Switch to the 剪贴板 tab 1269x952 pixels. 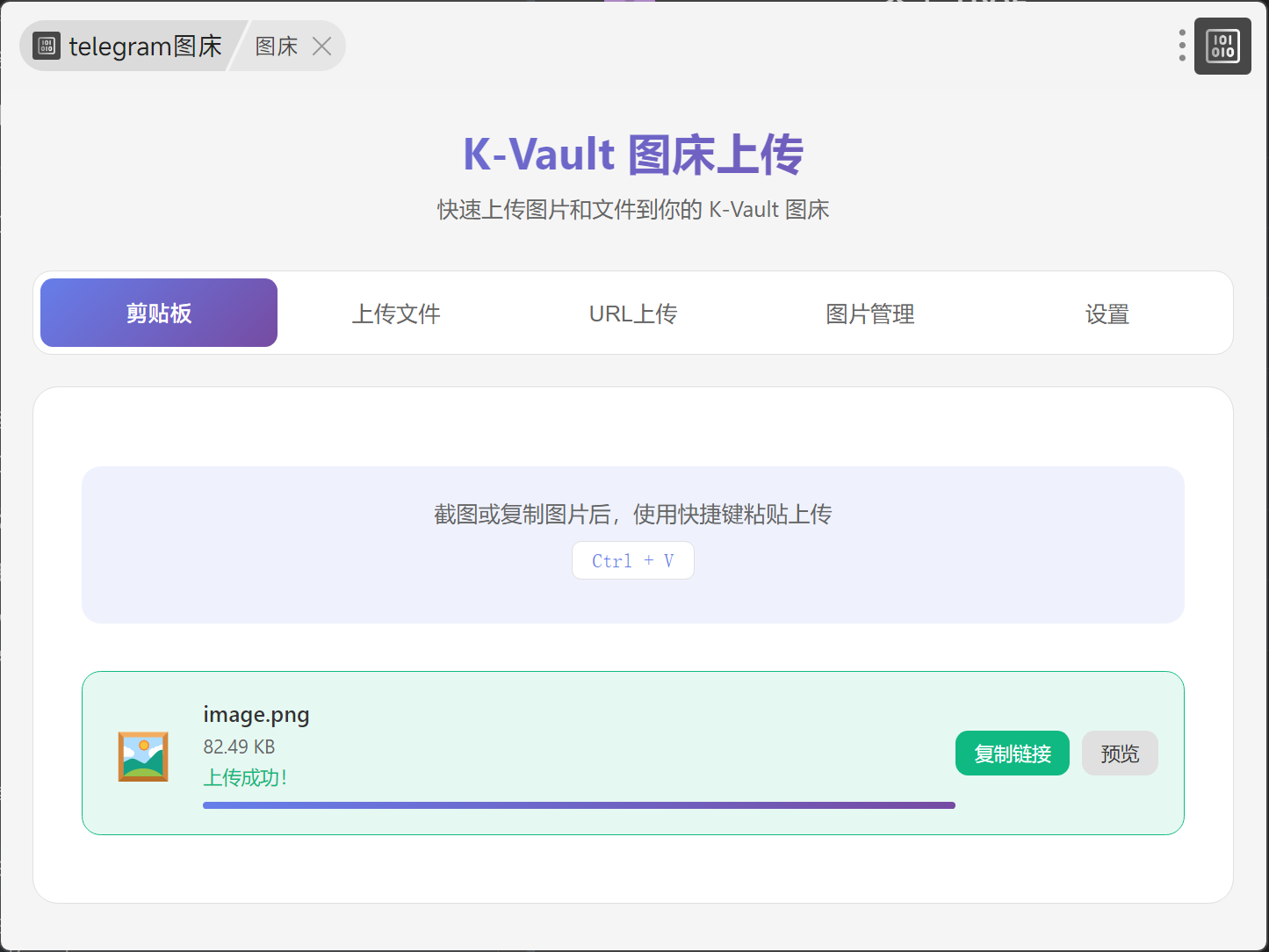click(x=159, y=313)
